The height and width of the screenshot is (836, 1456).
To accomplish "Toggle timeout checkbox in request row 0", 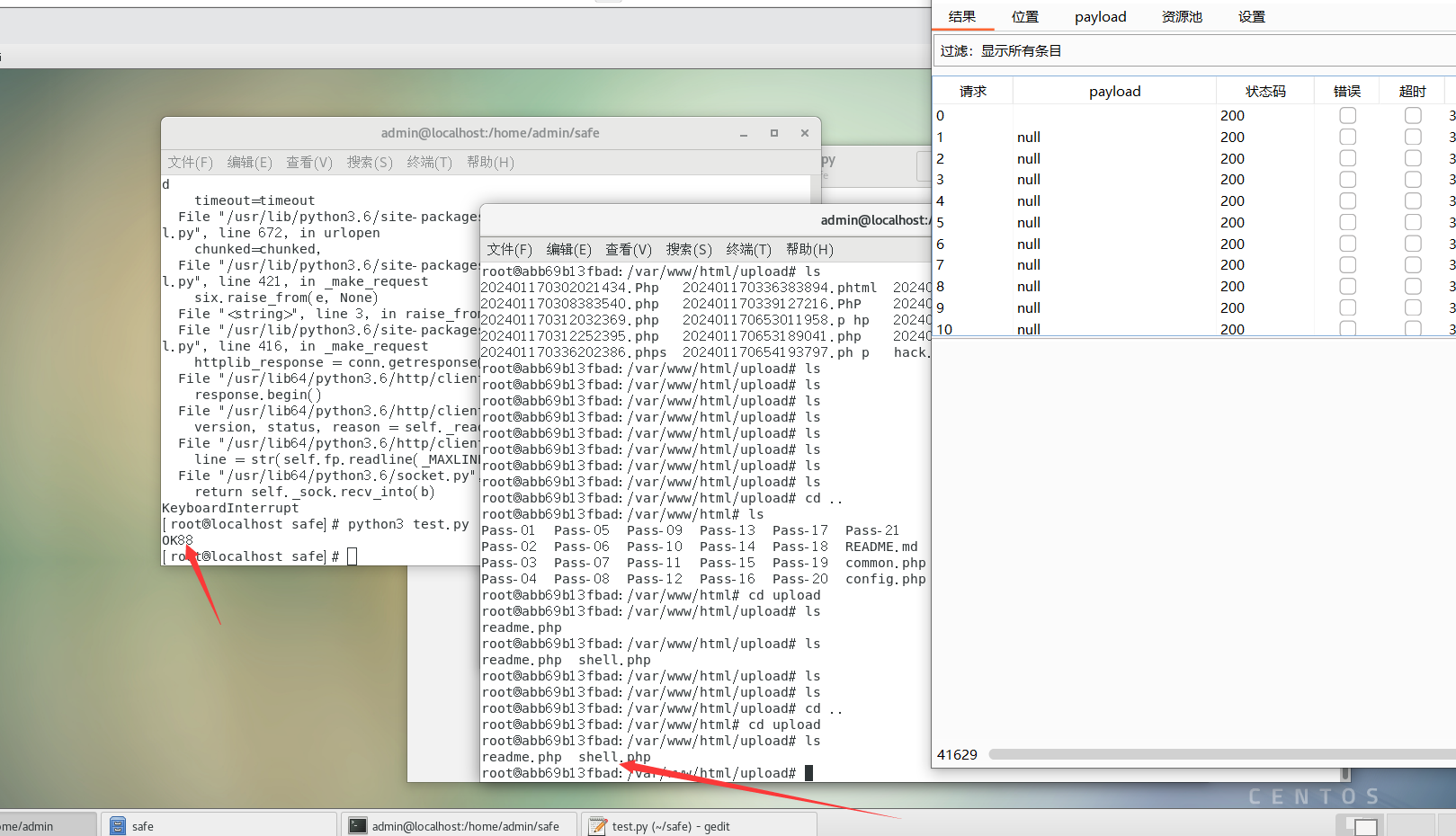I will tap(1413, 115).
